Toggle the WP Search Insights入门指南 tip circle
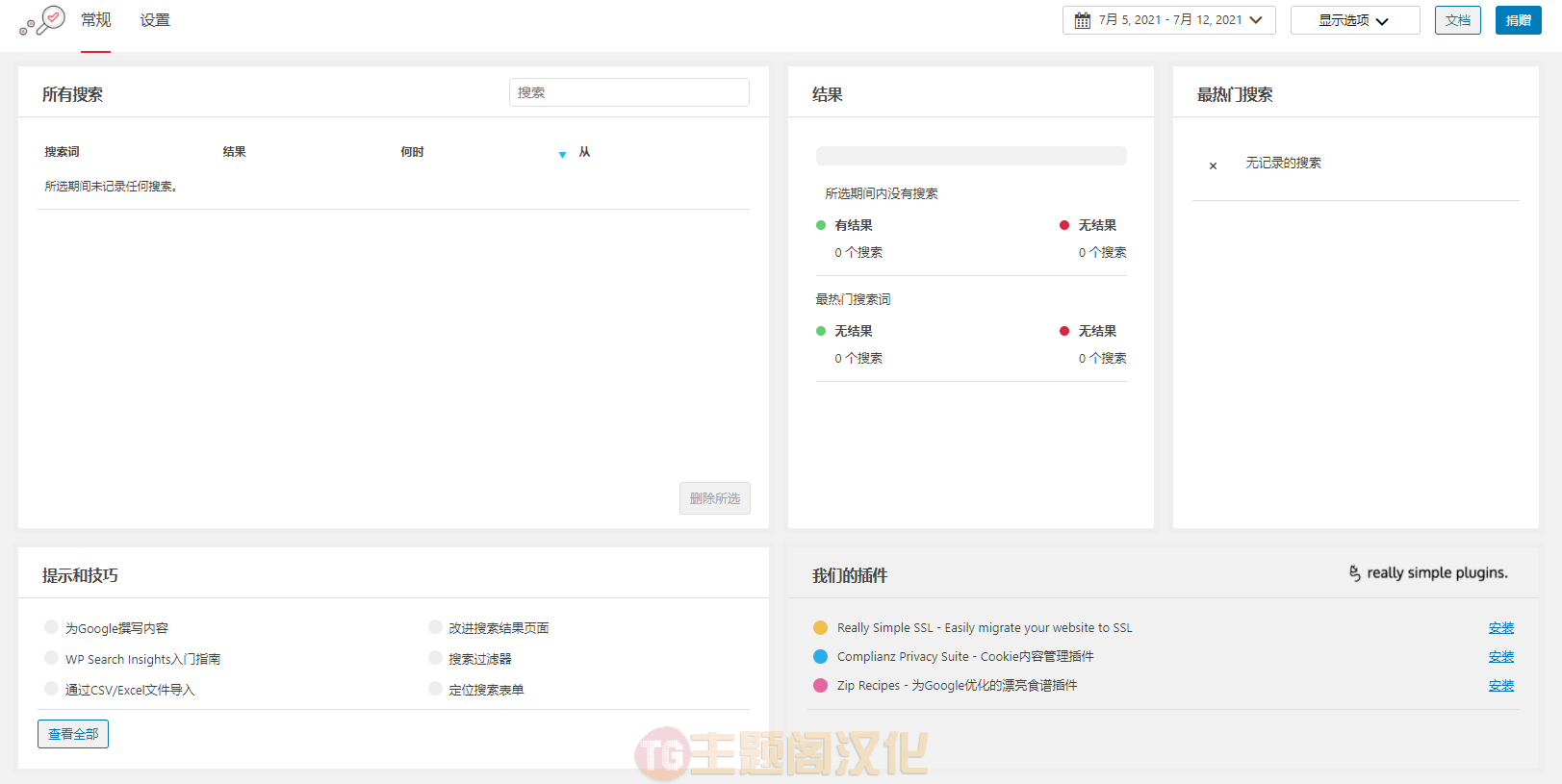 52,658
